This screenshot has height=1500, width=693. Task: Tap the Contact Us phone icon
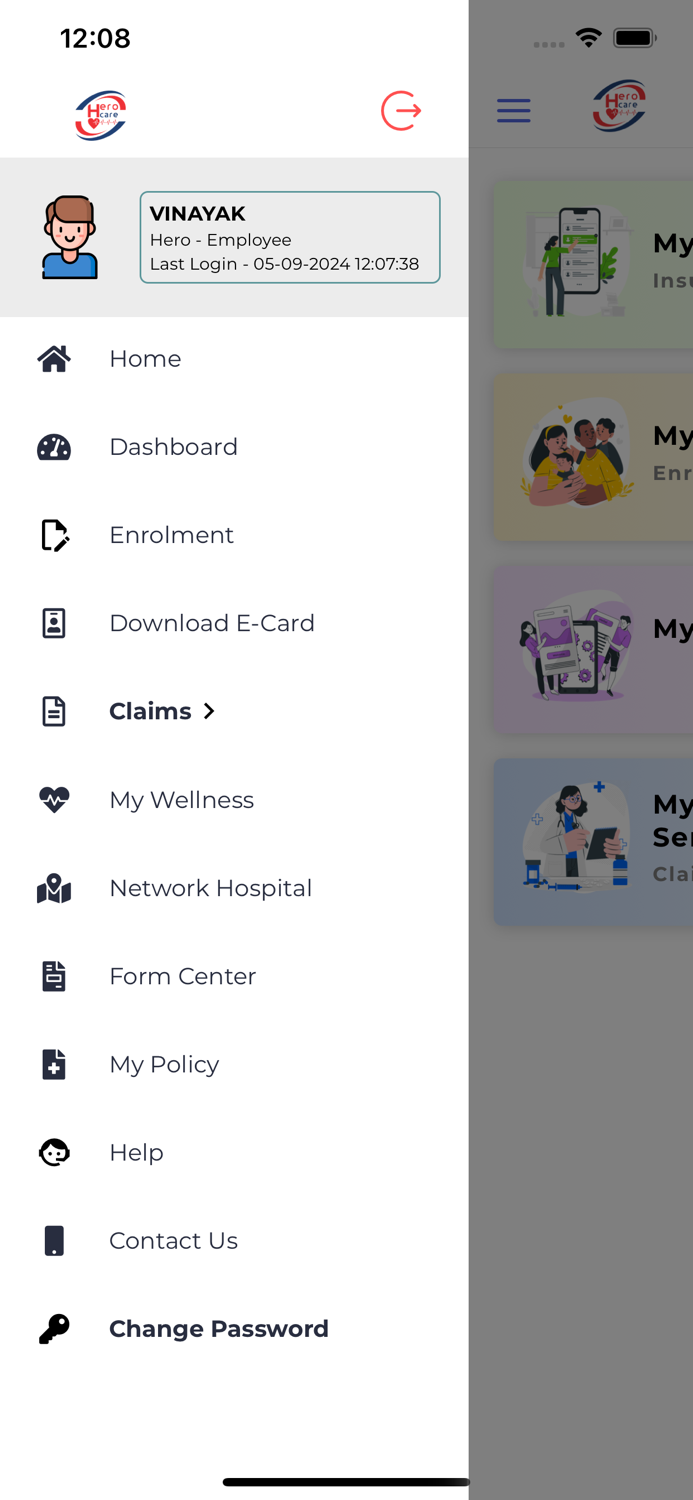coord(53,1240)
